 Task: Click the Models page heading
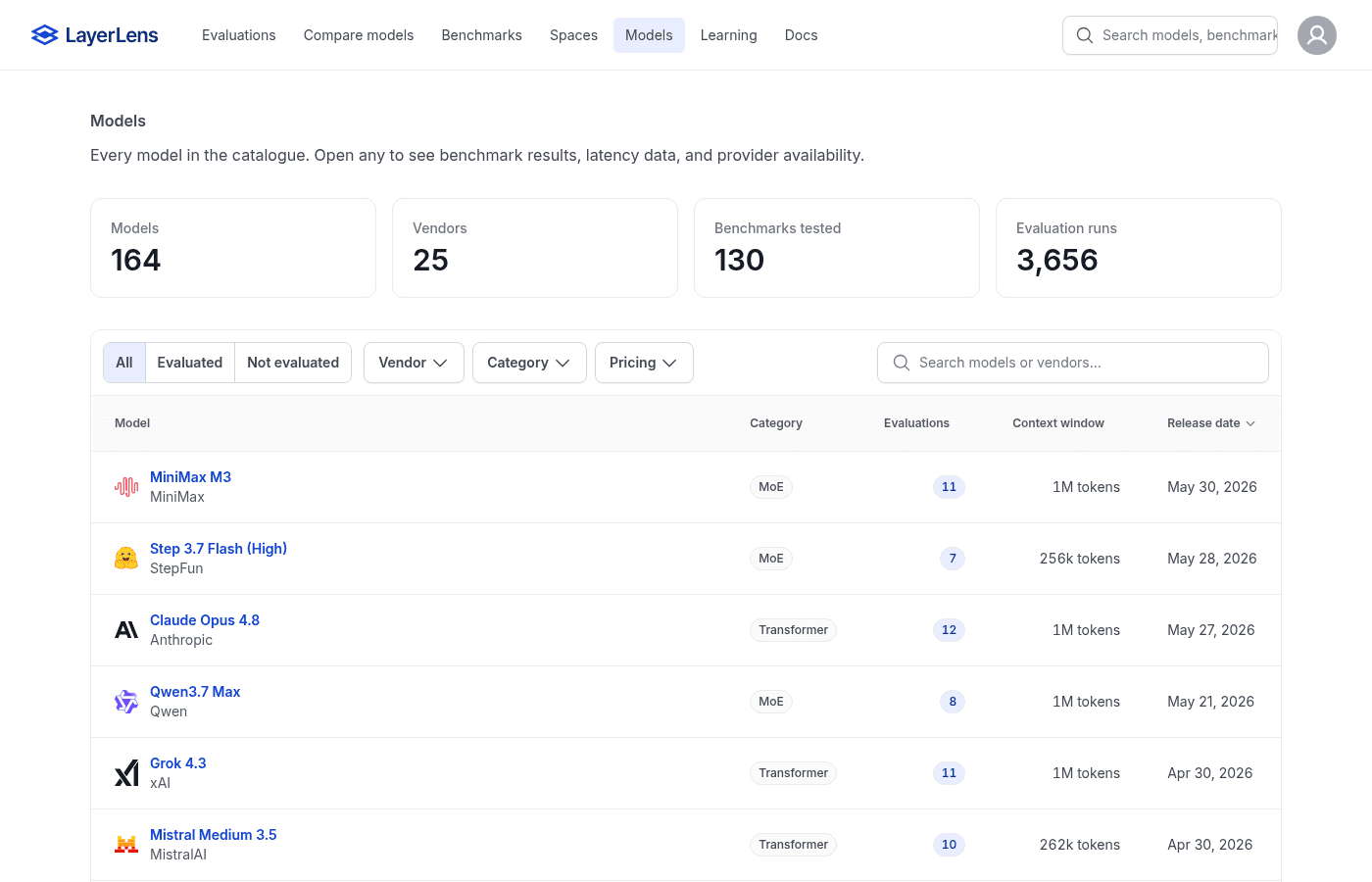118,122
